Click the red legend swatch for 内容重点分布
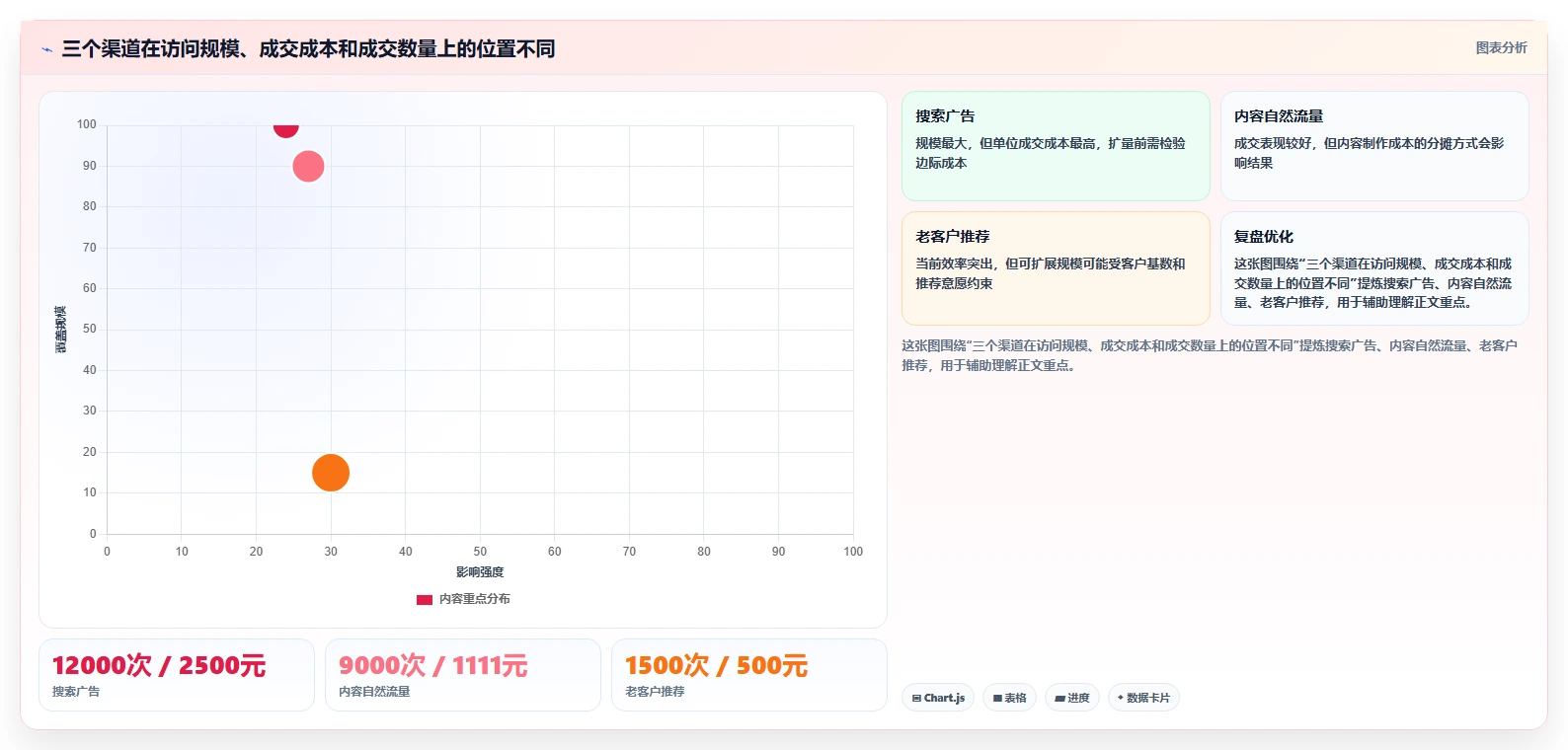This screenshot has width=1568, height=750. pos(425,599)
